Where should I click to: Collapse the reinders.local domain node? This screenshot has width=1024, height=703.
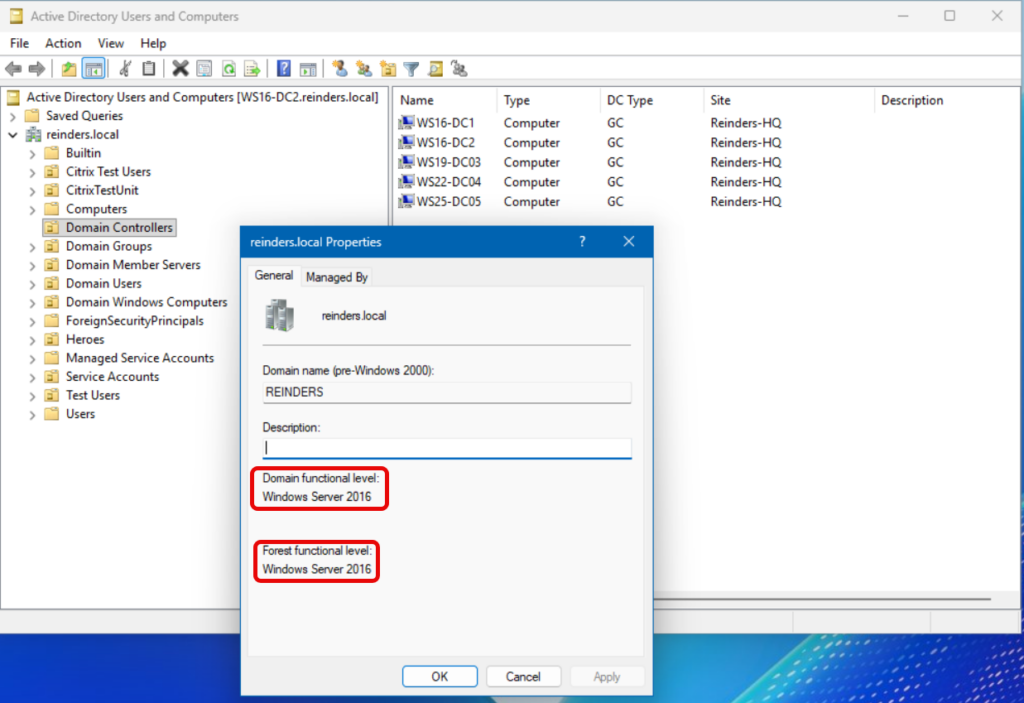12,135
